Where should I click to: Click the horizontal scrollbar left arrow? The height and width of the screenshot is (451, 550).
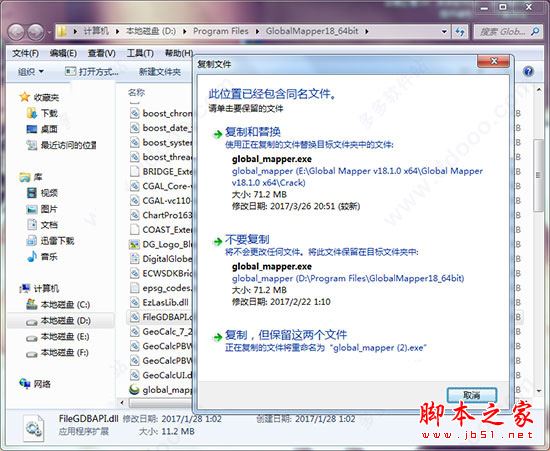122,402
